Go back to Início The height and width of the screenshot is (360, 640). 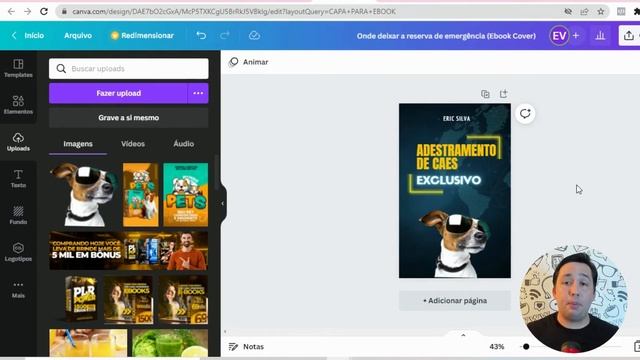coord(28,36)
